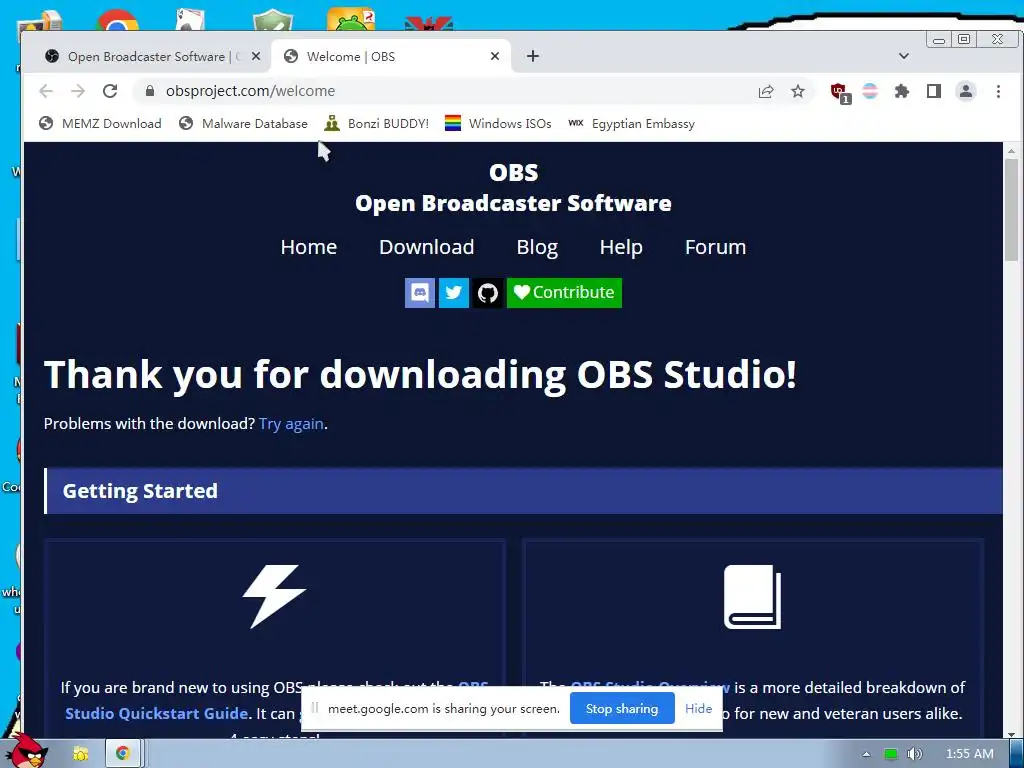
Task: Click the Chrome taskbar button
Action: tap(123, 754)
